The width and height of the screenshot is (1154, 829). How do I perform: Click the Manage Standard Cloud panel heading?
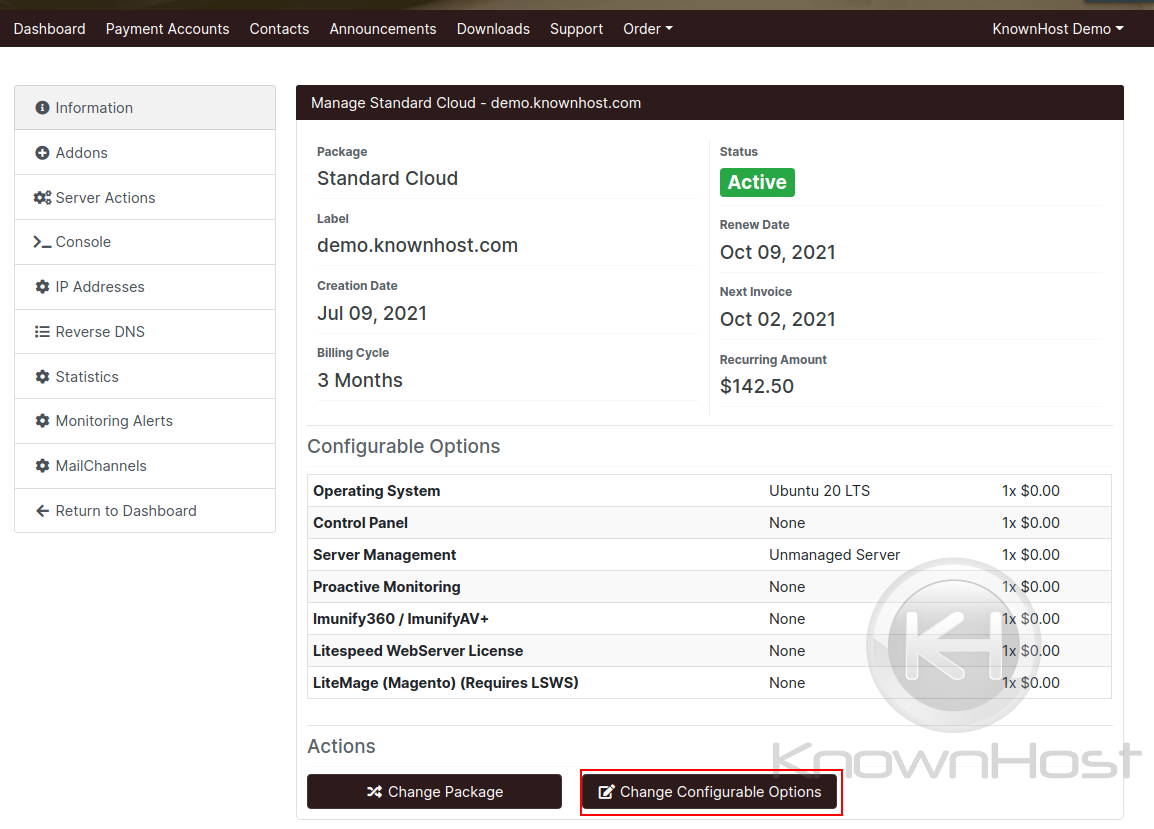point(475,103)
